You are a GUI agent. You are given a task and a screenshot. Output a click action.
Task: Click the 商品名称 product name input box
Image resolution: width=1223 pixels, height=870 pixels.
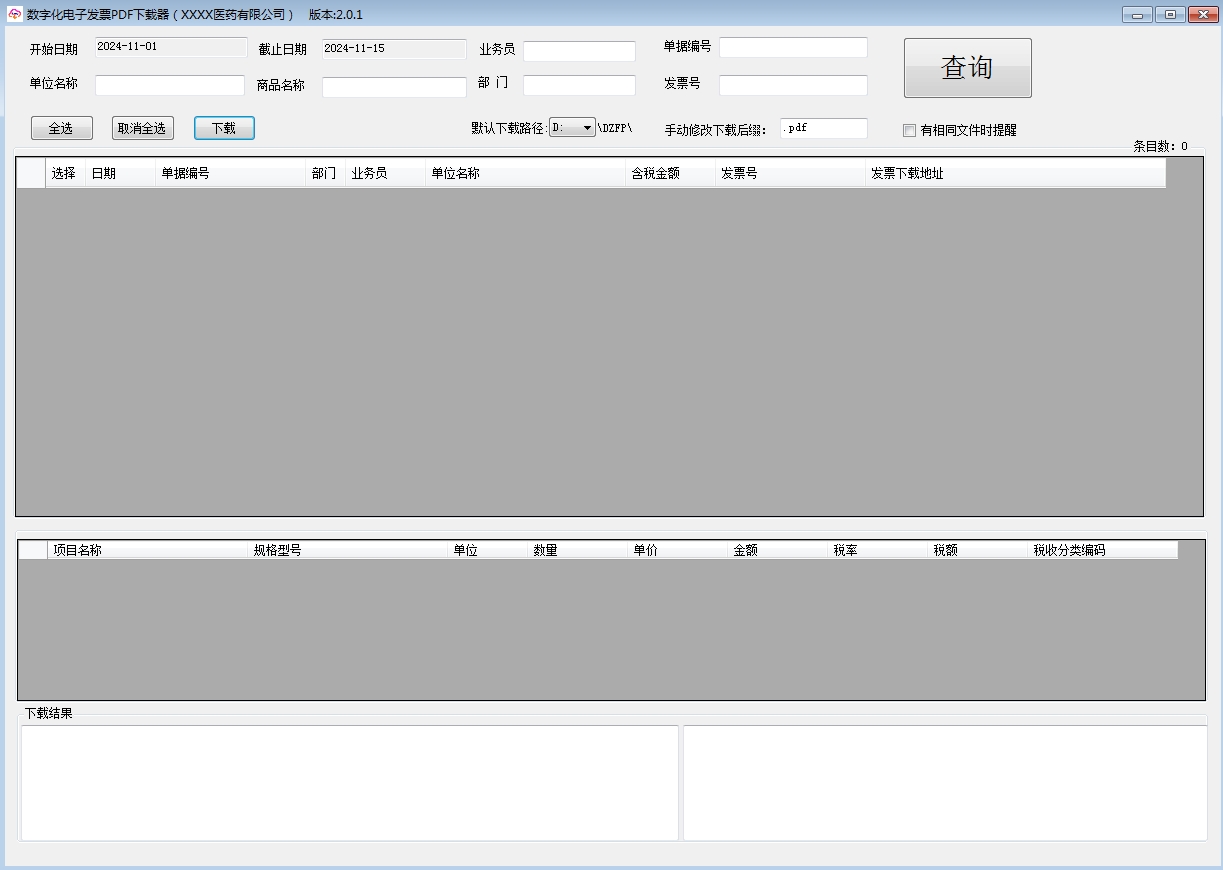pos(392,87)
